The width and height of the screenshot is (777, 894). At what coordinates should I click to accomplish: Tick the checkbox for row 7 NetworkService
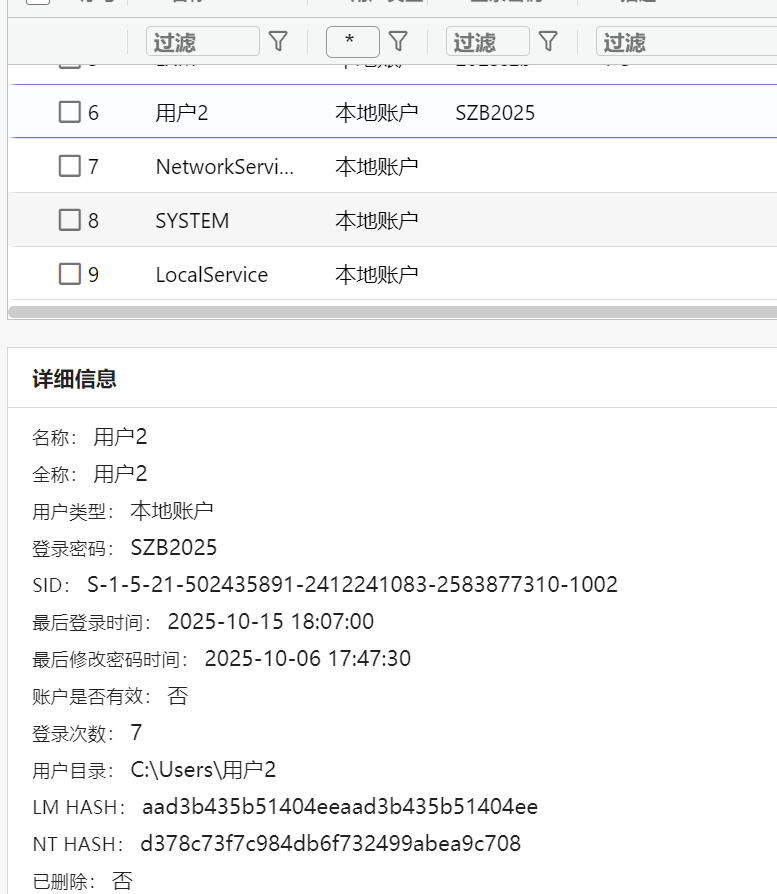point(70,166)
